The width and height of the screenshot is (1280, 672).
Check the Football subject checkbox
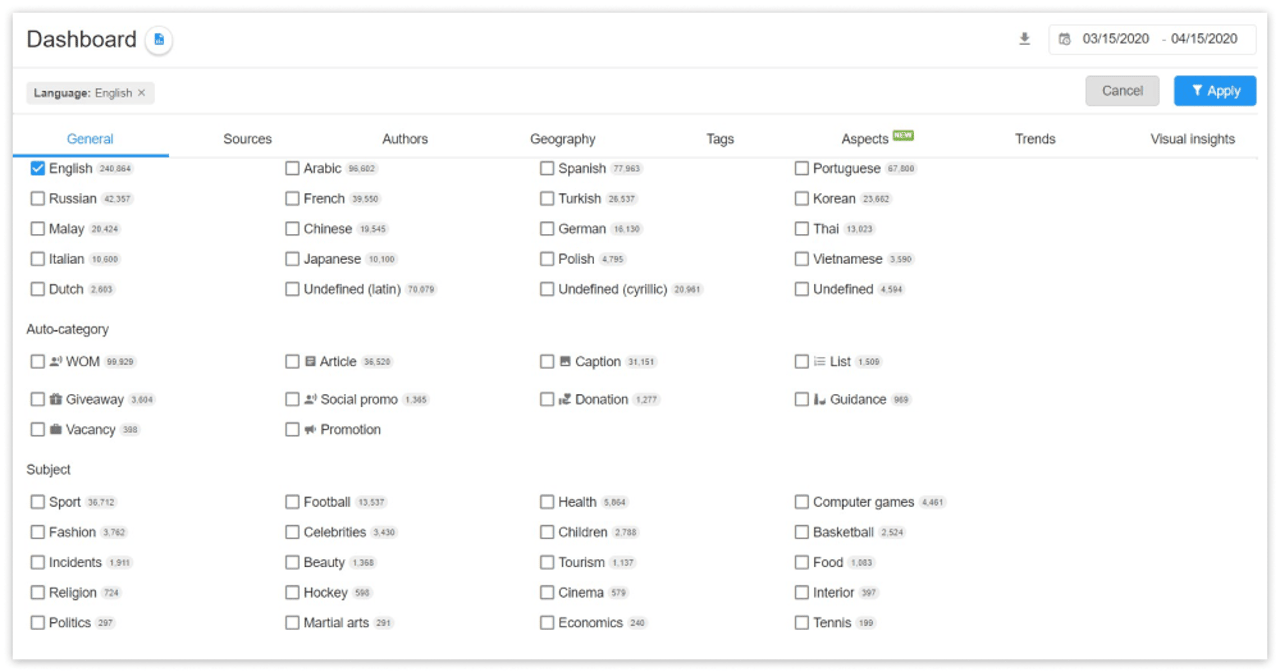(x=292, y=502)
